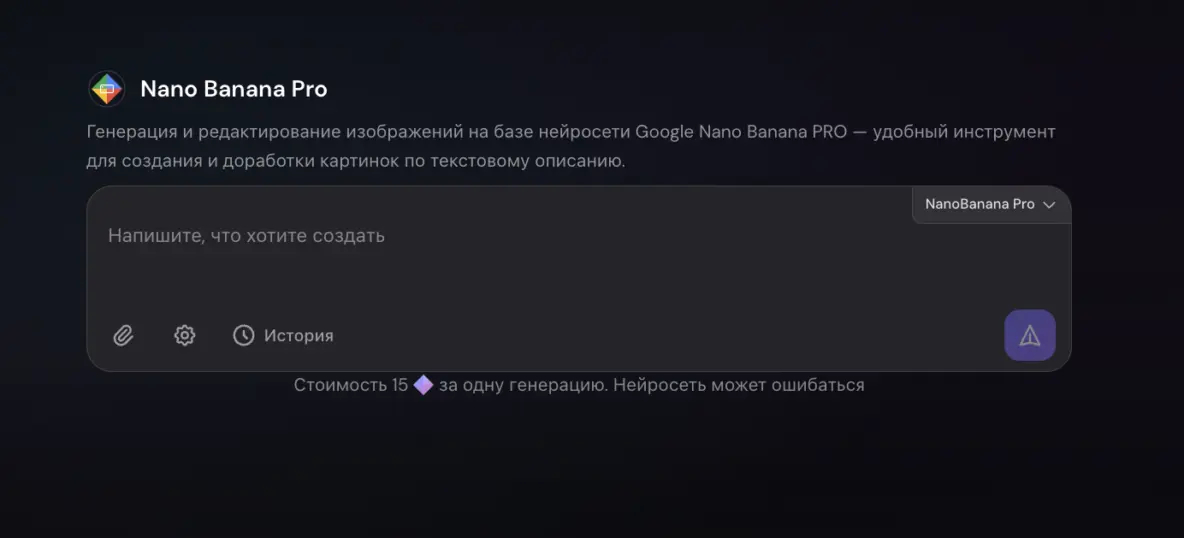
Task: Attach a file with the paperclip icon
Action: (x=123, y=335)
